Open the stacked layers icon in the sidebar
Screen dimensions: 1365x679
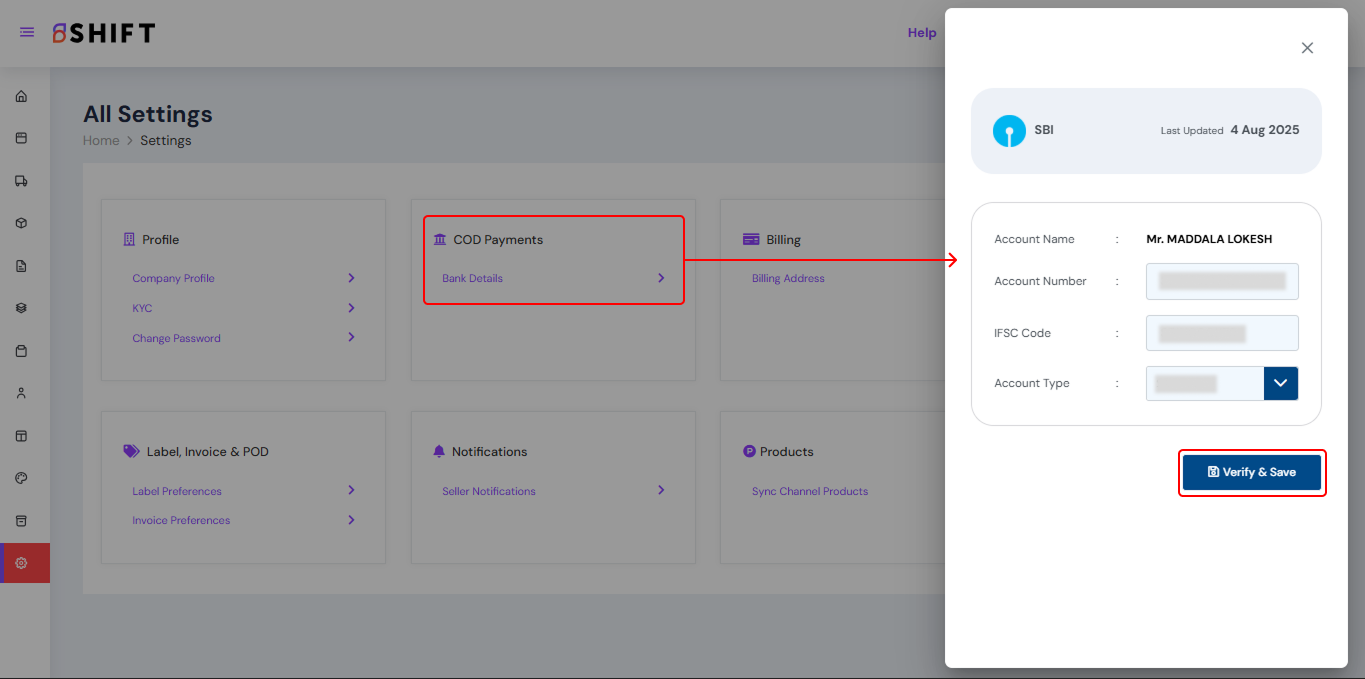(x=21, y=308)
